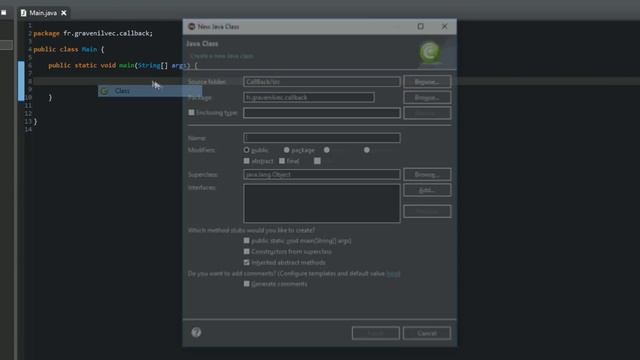Click the Cancel button in dialog
Image resolution: width=640 pixels, height=360 pixels.
(427, 333)
